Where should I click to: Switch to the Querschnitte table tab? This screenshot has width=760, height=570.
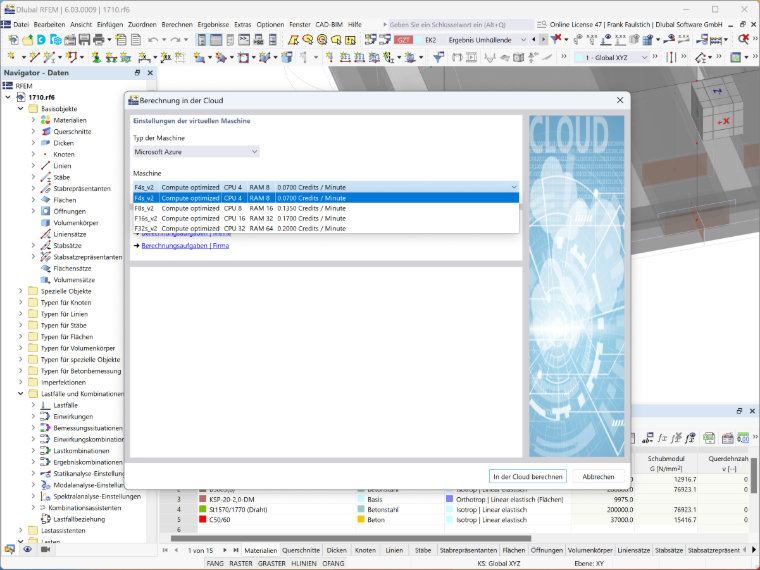(x=301, y=550)
